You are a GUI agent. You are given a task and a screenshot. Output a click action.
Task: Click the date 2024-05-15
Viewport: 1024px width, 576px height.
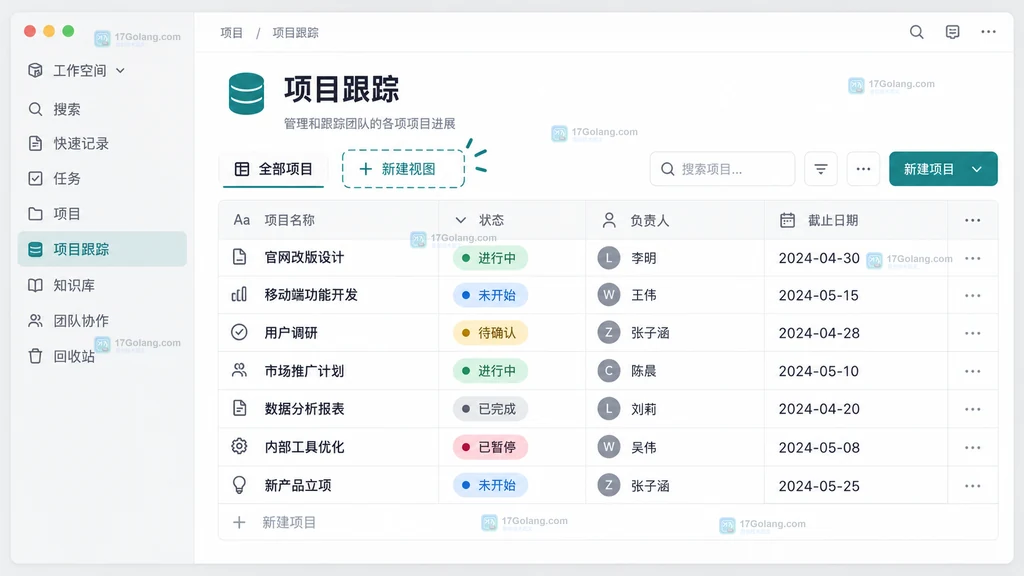point(818,295)
